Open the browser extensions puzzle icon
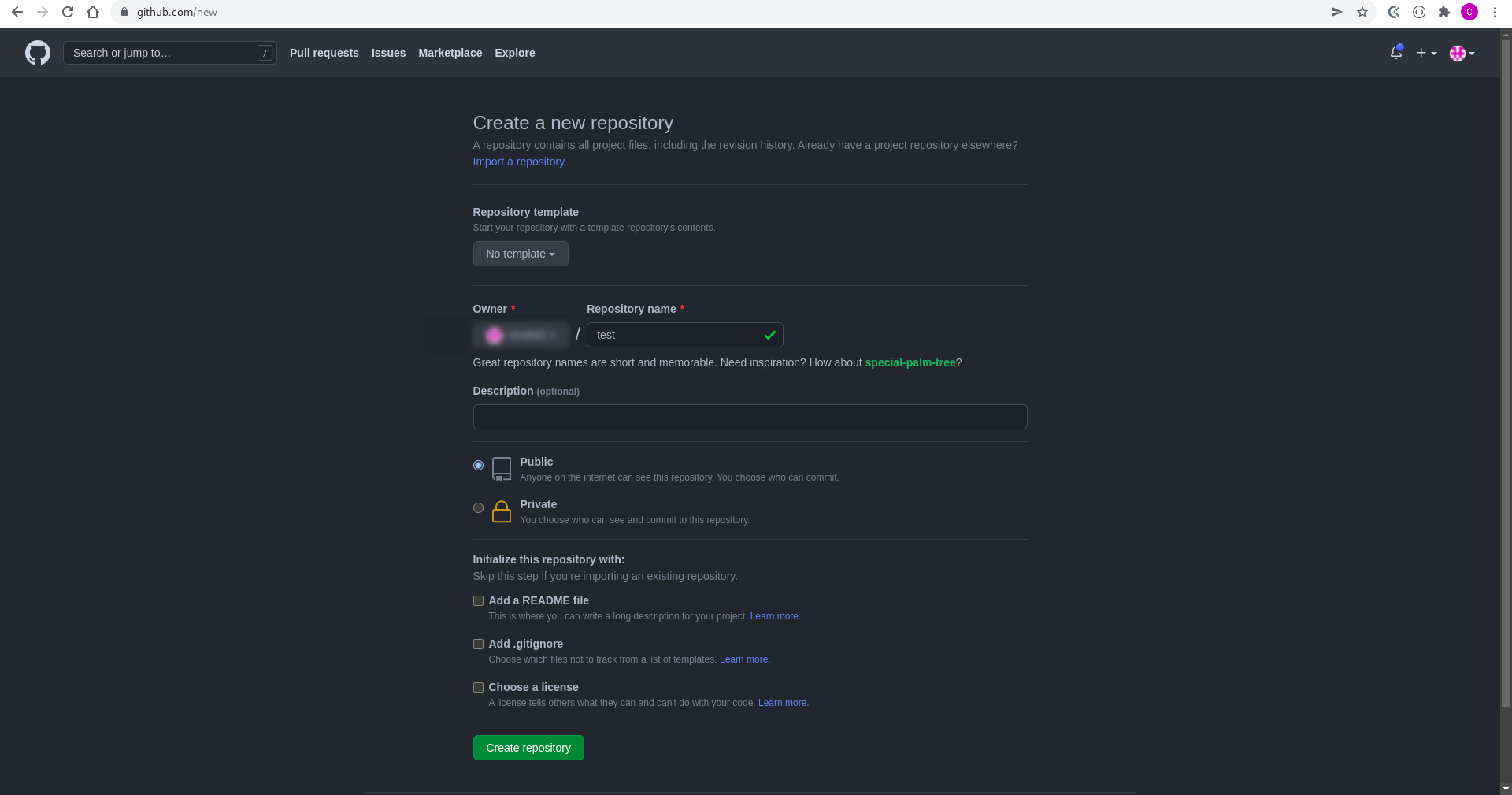This screenshot has width=1512, height=795. 1444,12
